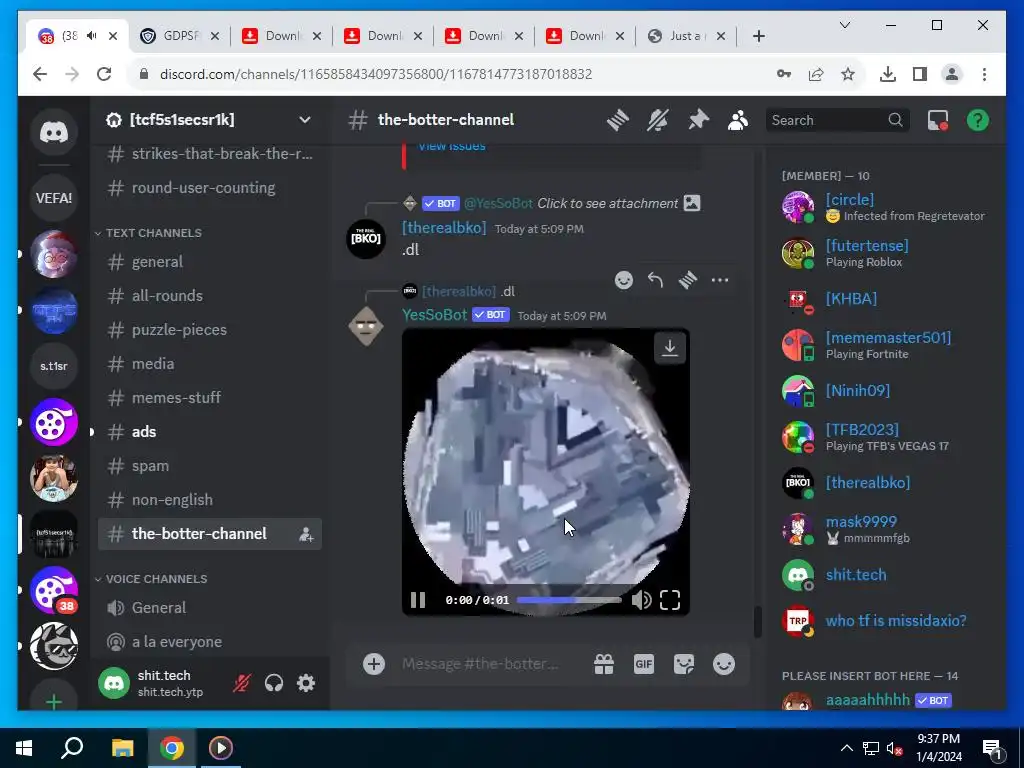1024x768 pixels.
Task: Open the Inbox icon in header
Action: (938, 120)
